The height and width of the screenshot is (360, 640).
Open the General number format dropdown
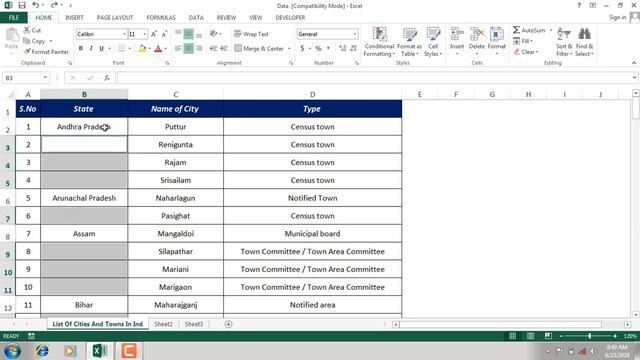355,34
